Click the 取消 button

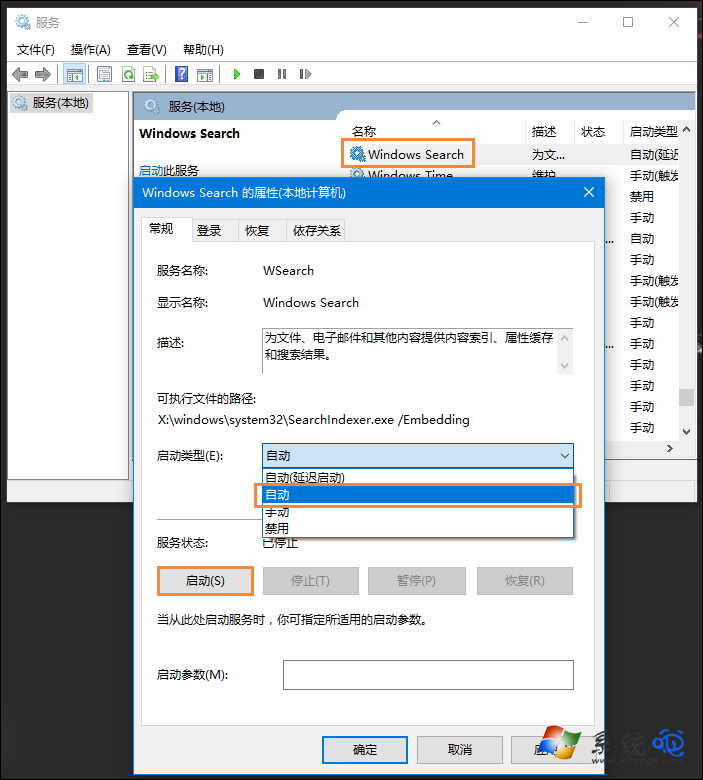pyautogui.click(x=459, y=750)
